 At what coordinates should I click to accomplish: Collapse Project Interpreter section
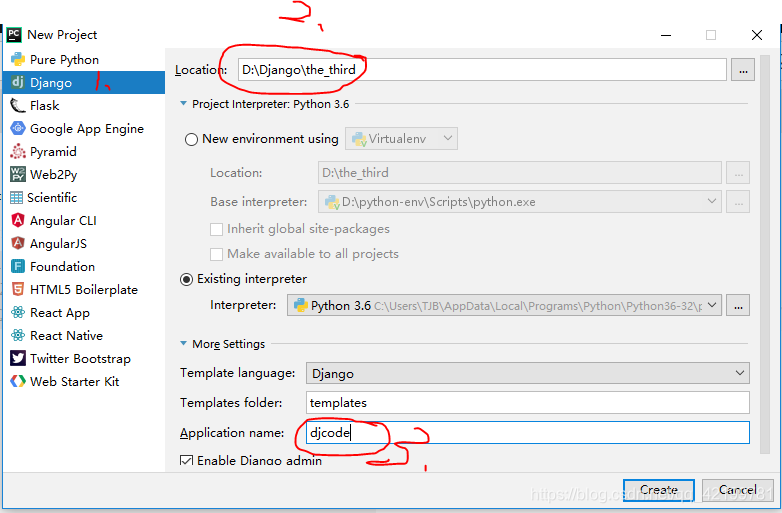coord(183,103)
